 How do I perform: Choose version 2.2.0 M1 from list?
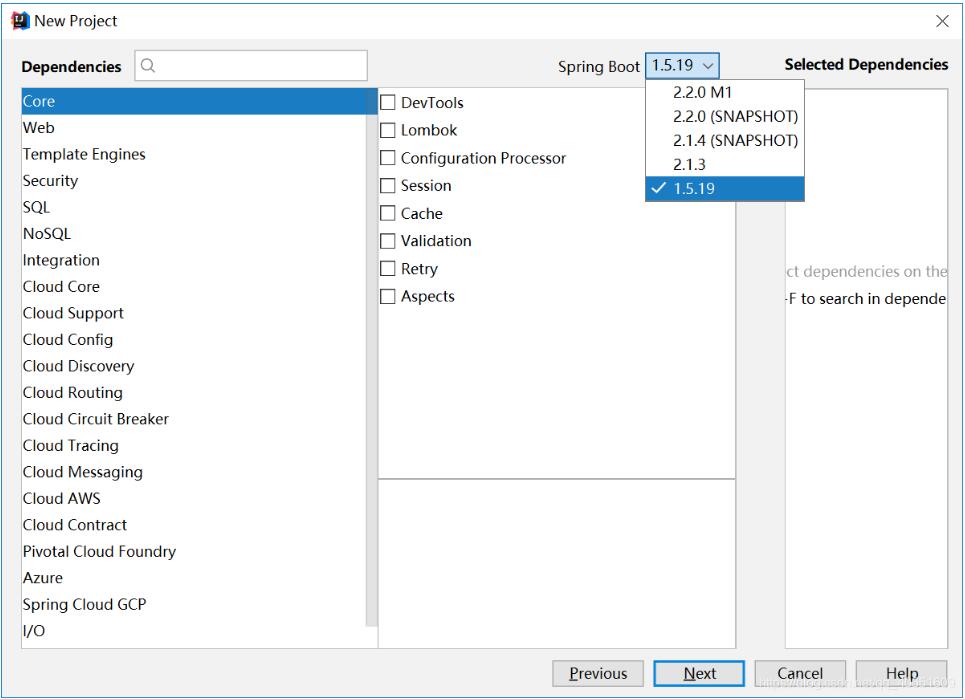(x=703, y=92)
